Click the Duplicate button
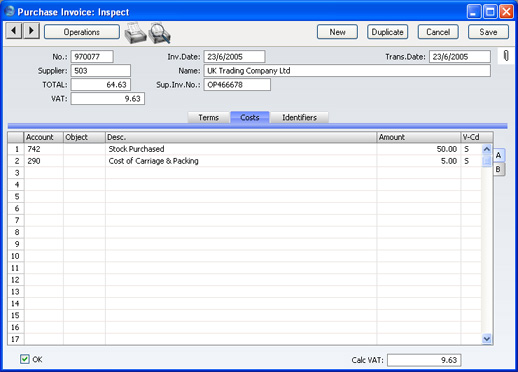The height and width of the screenshot is (372, 518). [387, 32]
